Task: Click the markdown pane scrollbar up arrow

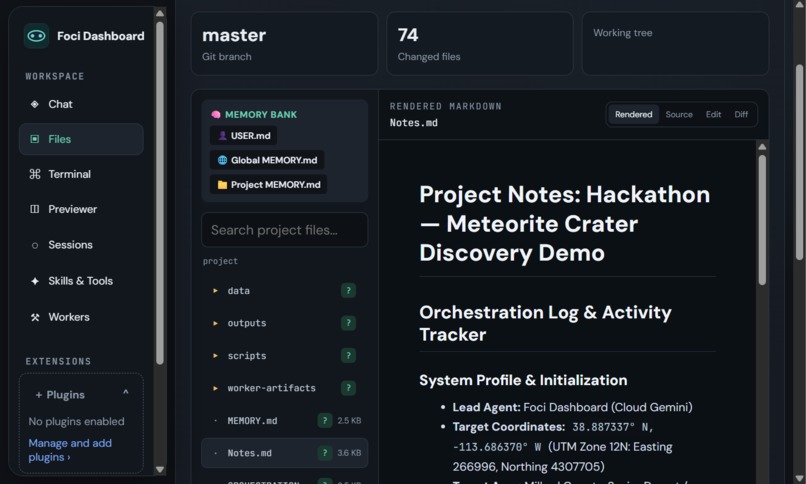Action: pos(762,147)
